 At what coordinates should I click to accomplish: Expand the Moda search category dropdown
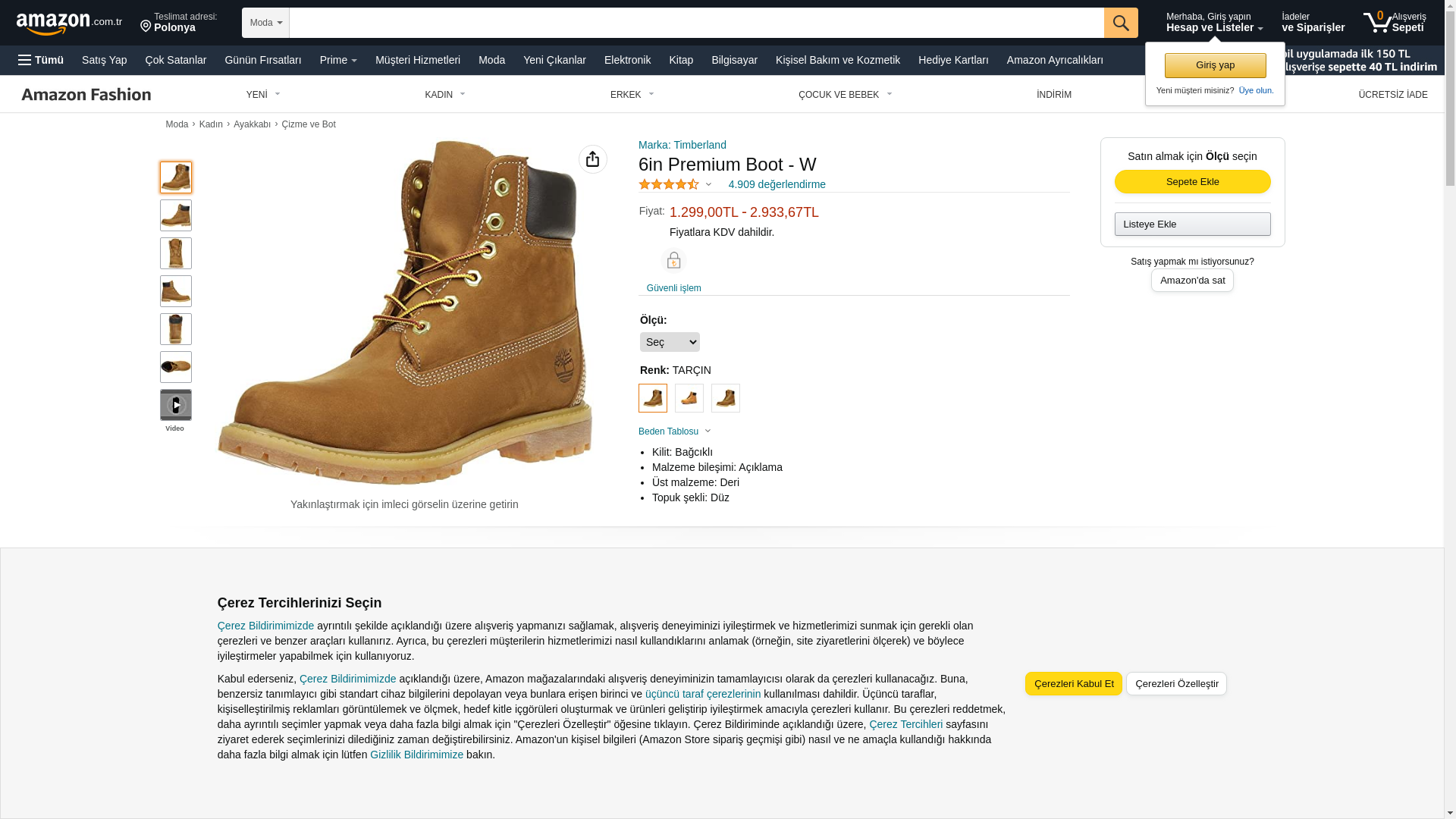point(265,23)
